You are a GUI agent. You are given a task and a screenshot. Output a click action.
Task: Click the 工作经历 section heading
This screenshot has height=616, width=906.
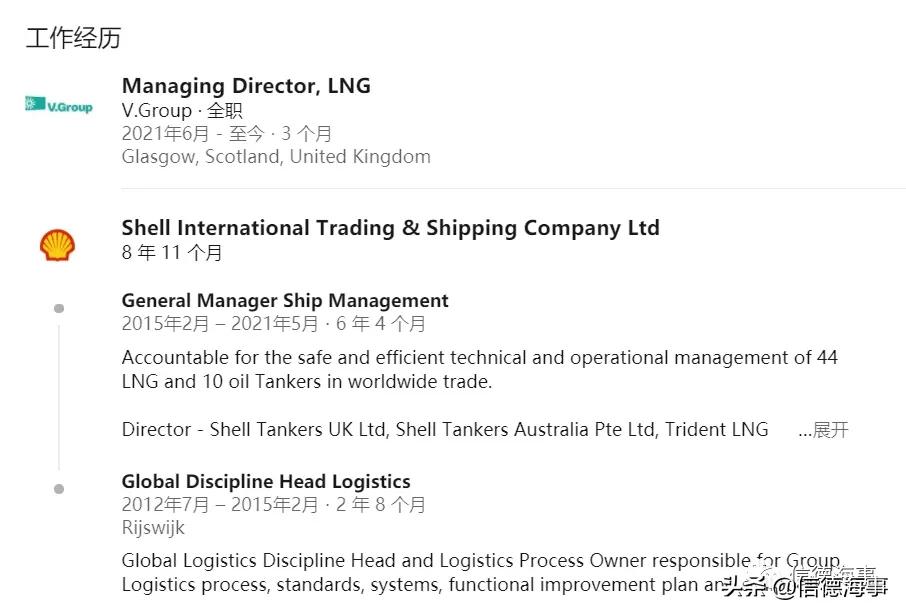pyautogui.click(x=73, y=38)
